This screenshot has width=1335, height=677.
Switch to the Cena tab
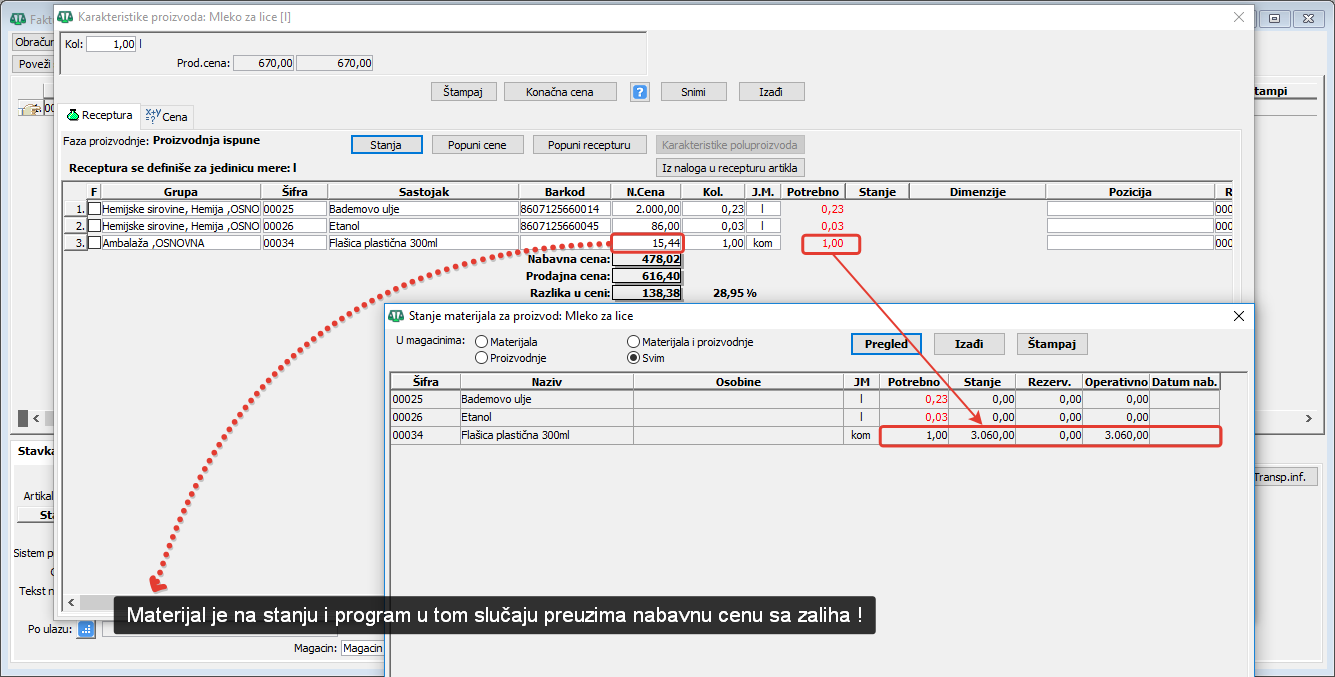166,117
